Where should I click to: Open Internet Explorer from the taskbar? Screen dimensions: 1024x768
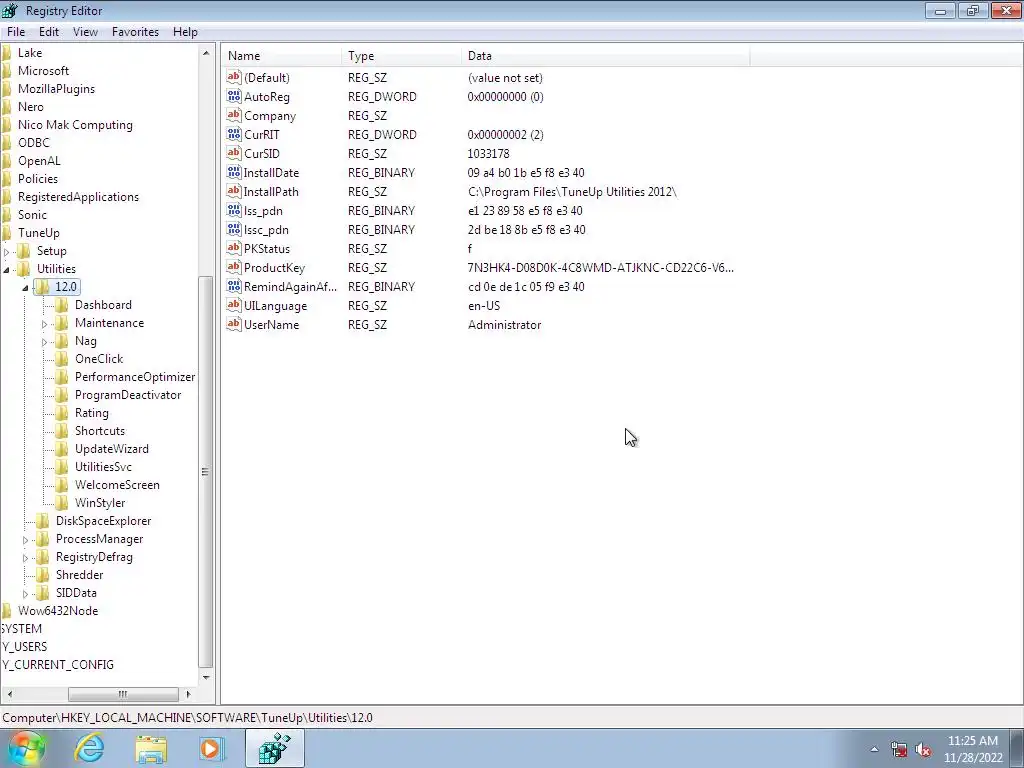(89, 748)
